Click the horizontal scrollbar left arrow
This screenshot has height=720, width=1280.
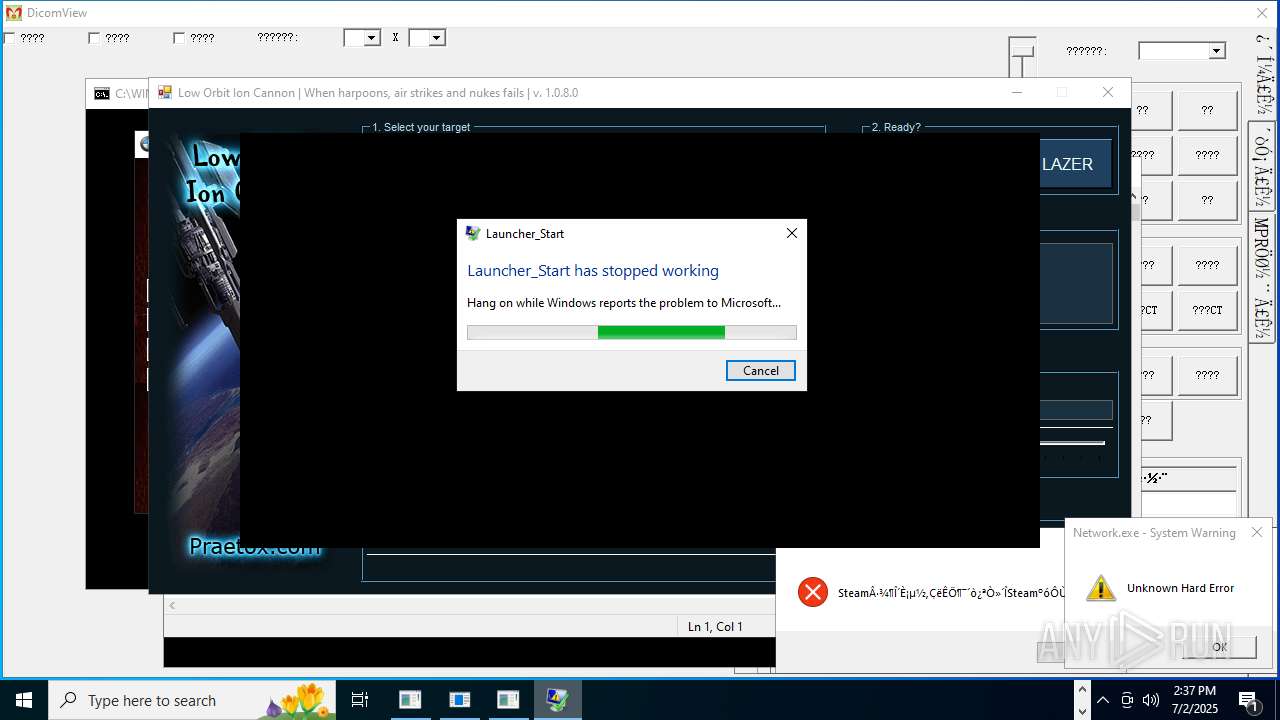[x=172, y=605]
